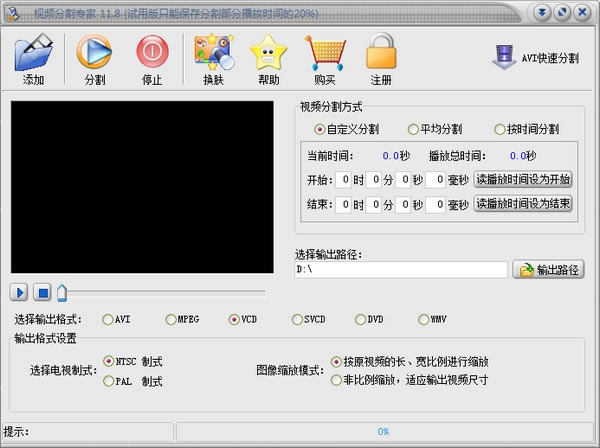Open 帮助 (Help) star icon
This screenshot has height=448, width=600.
coord(267,52)
